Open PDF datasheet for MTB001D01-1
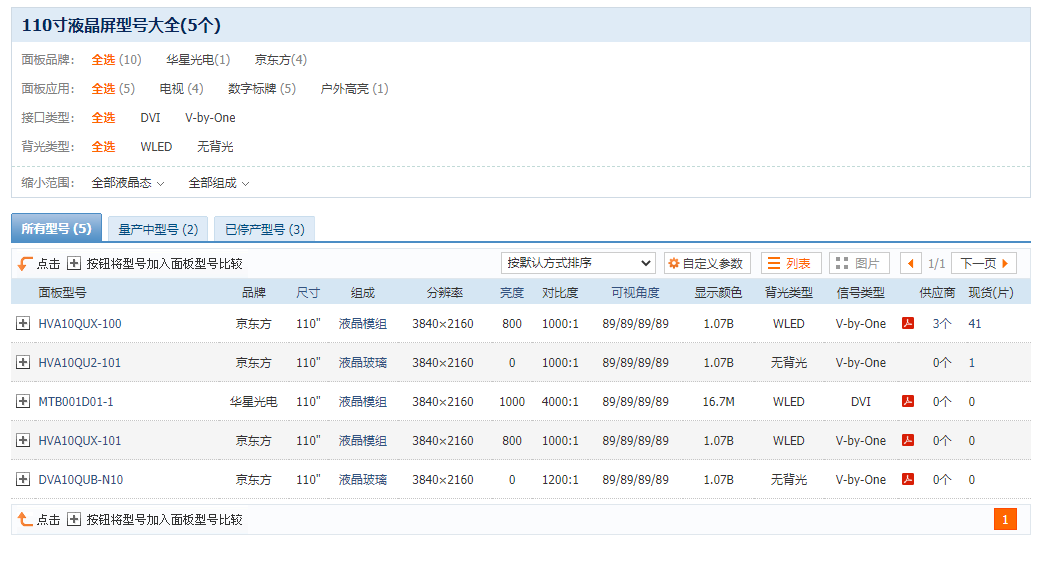Screen dimensions: 1039x562 pos(908,401)
